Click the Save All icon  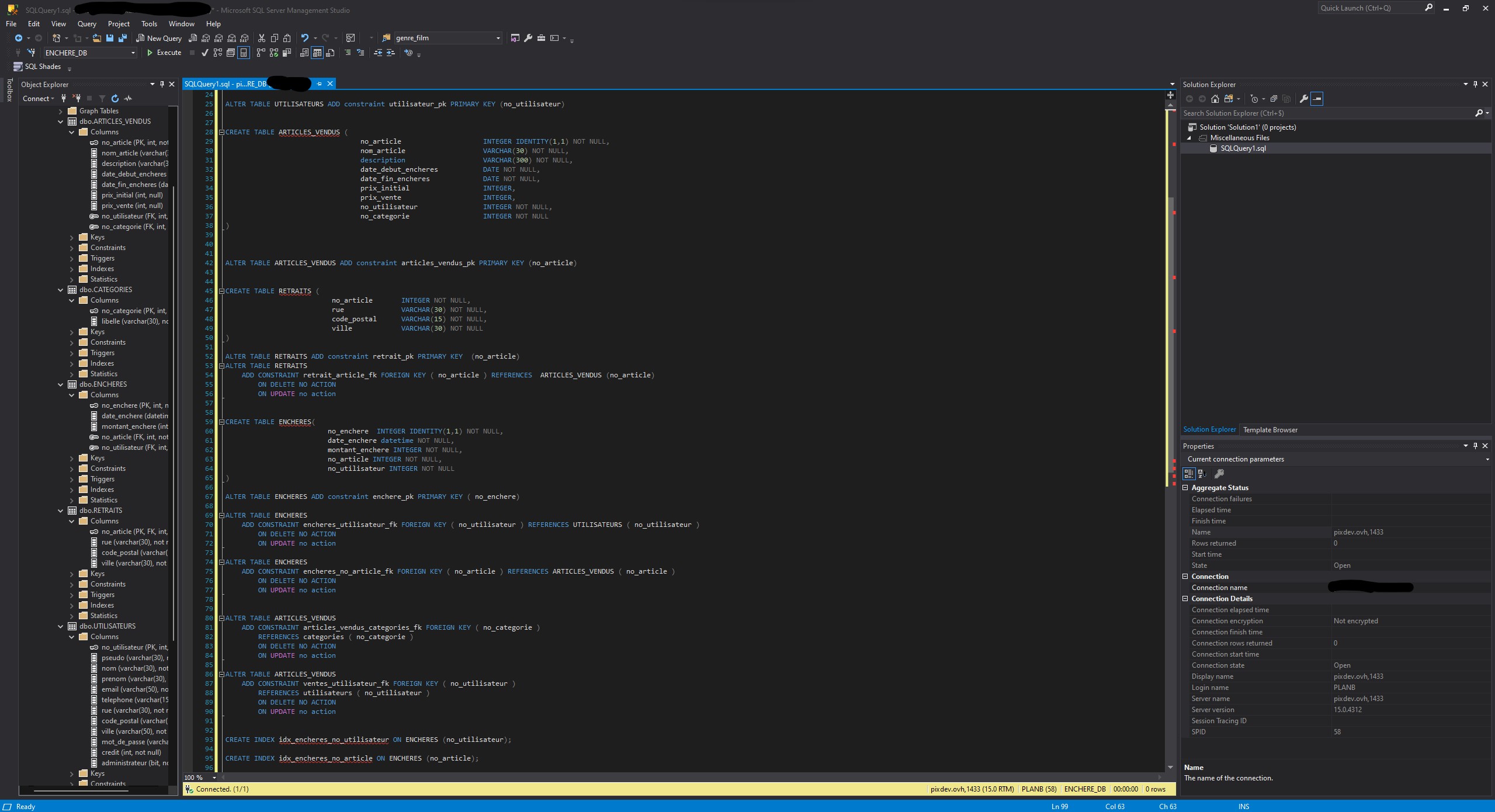pos(122,38)
